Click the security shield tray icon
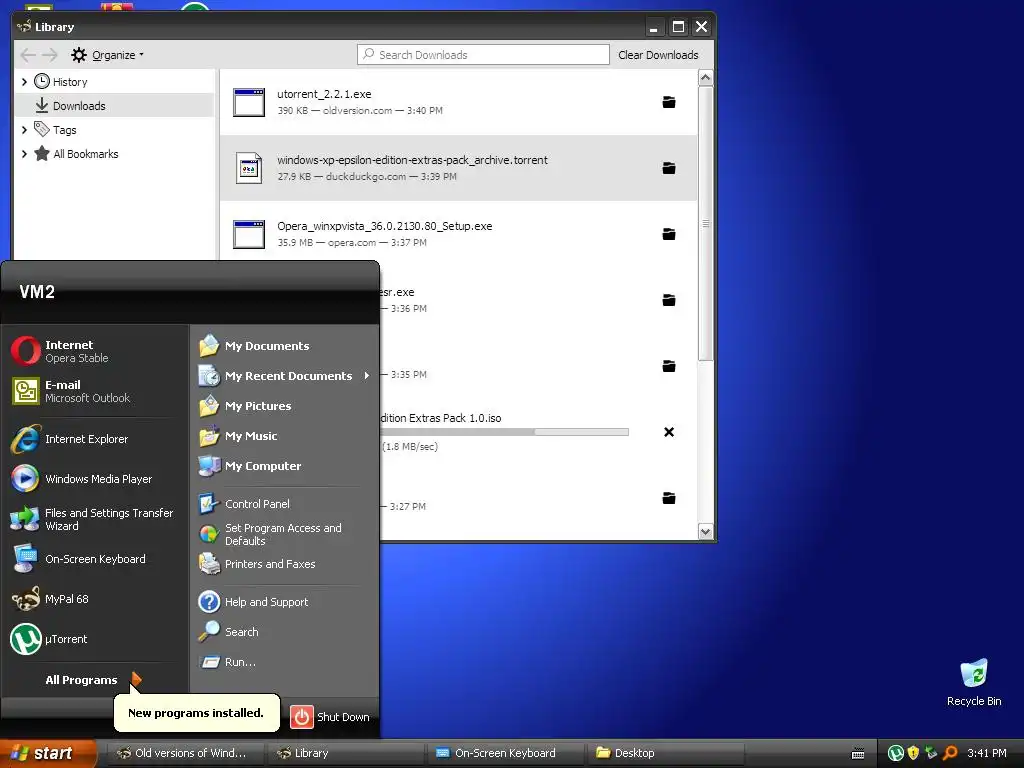Viewport: 1024px width, 768px height. point(913,753)
